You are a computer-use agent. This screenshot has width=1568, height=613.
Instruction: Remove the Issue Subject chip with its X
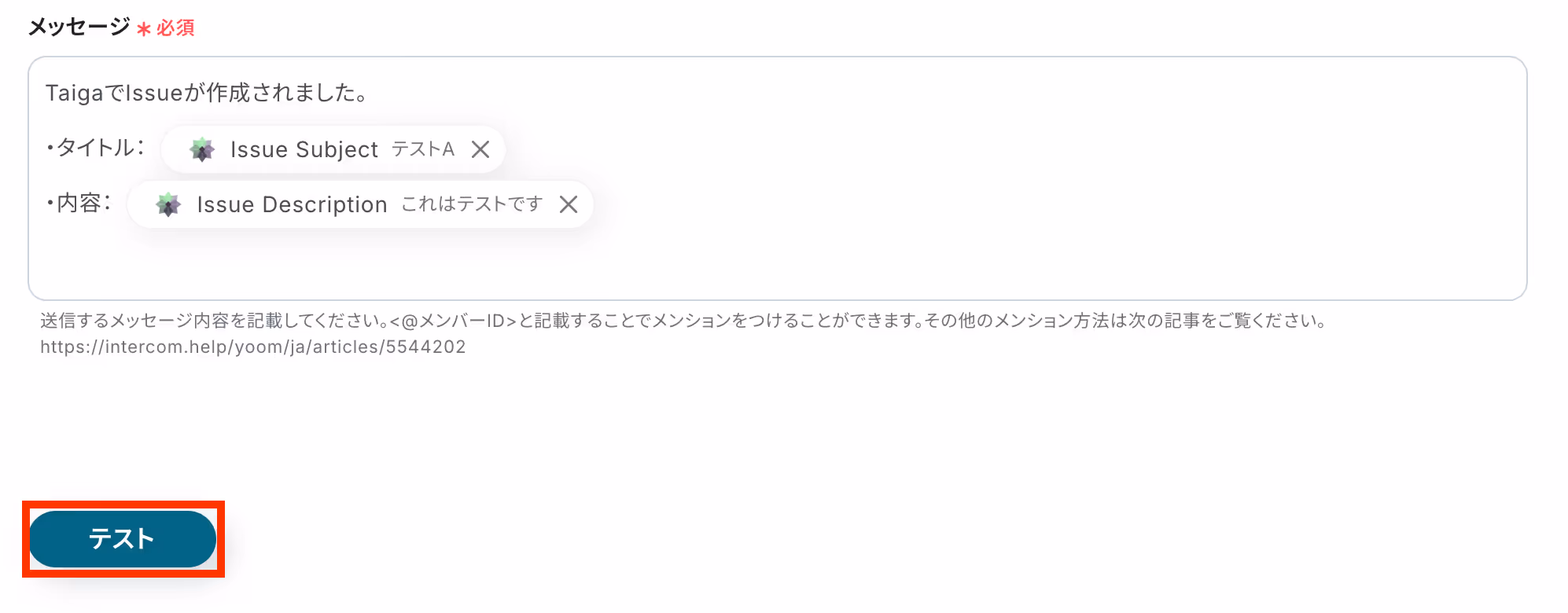[x=480, y=149]
